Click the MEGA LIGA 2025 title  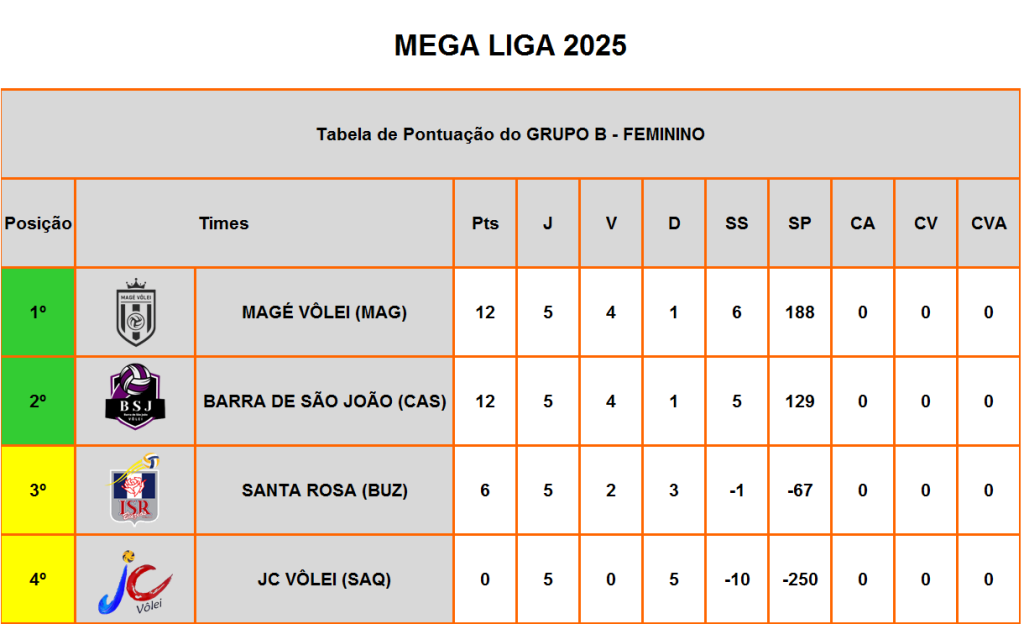click(510, 46)
